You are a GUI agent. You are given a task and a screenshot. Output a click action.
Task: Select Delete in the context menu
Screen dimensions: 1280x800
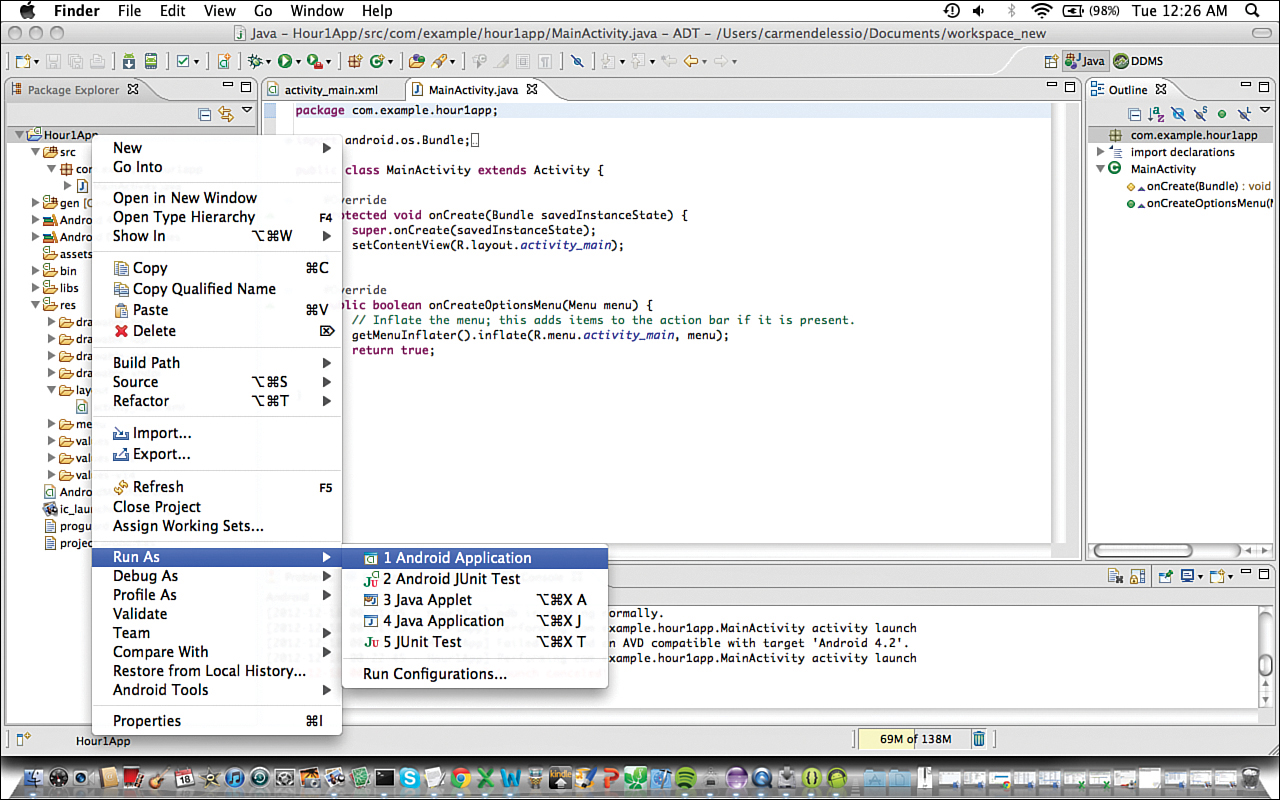[217, 331]
